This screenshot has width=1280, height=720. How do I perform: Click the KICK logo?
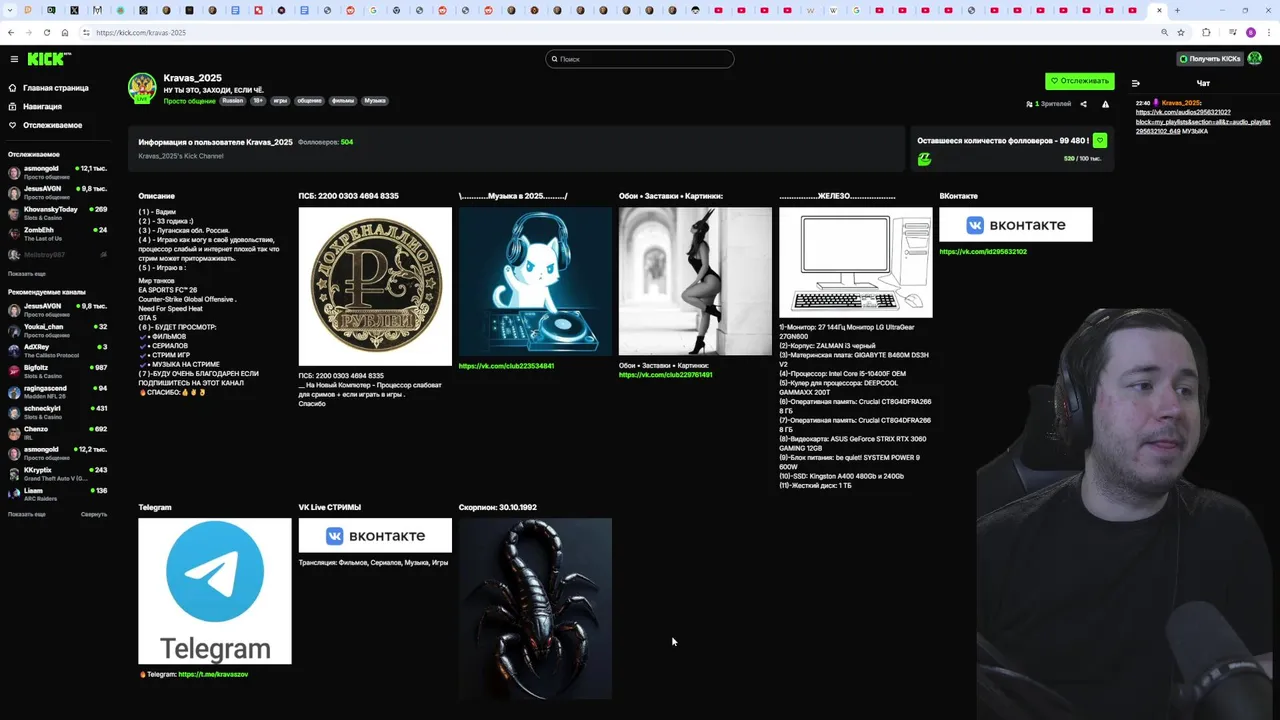[x=48, y=59]
